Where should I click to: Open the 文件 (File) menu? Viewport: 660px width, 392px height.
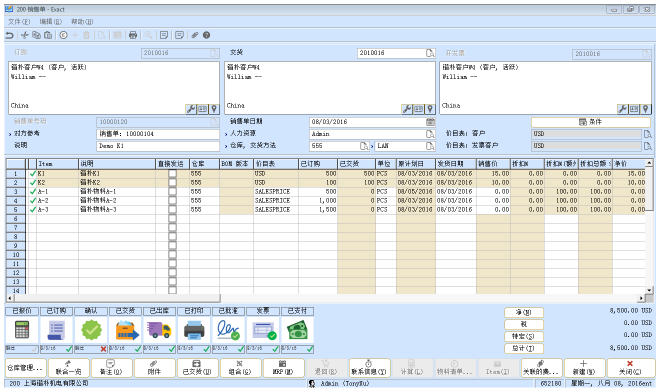tap(19, 21)
